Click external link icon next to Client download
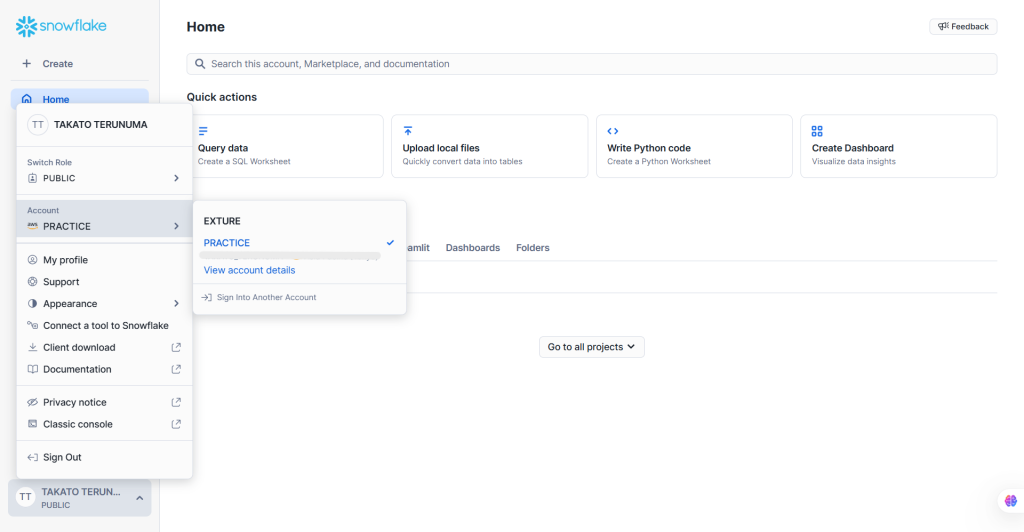The width and height of the screenshot is (1024, 532). point(176,347)
